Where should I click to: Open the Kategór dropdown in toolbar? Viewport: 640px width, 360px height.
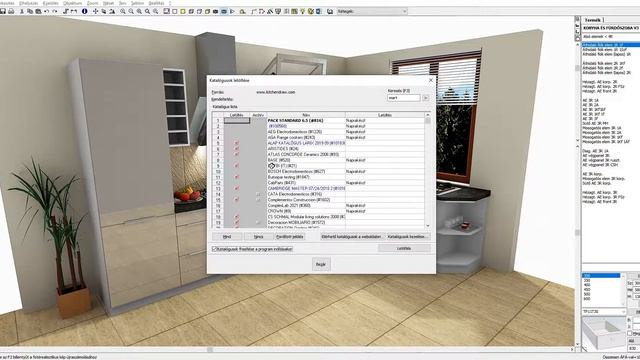point(372,11)
